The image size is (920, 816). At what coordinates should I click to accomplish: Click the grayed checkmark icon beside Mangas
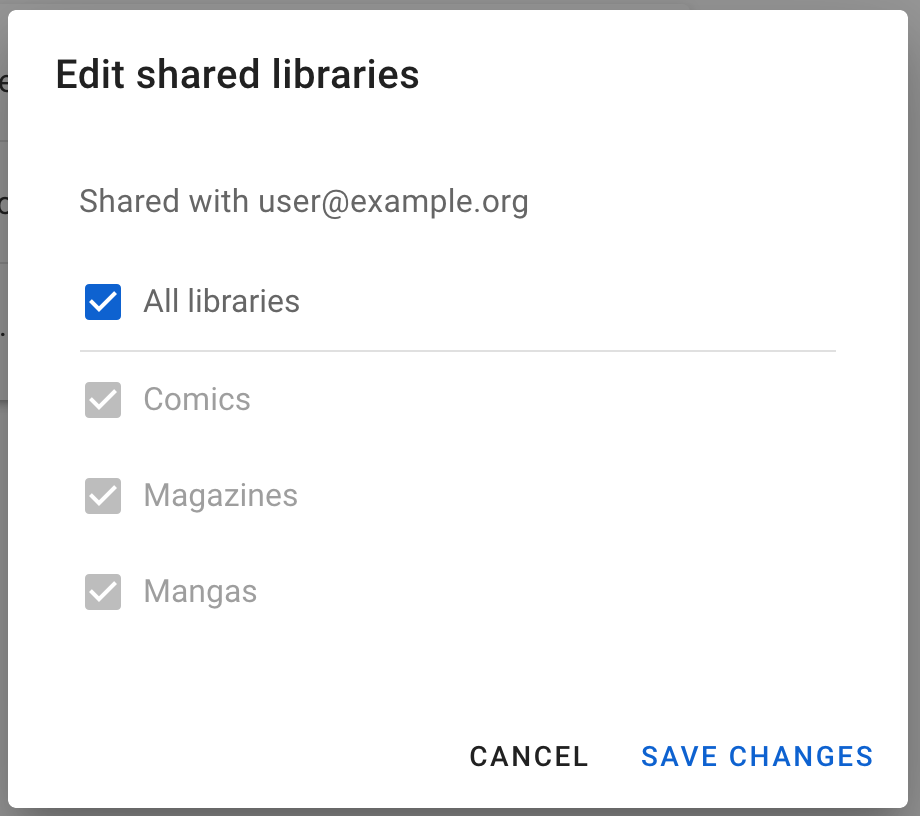click(x=102, y=591)
